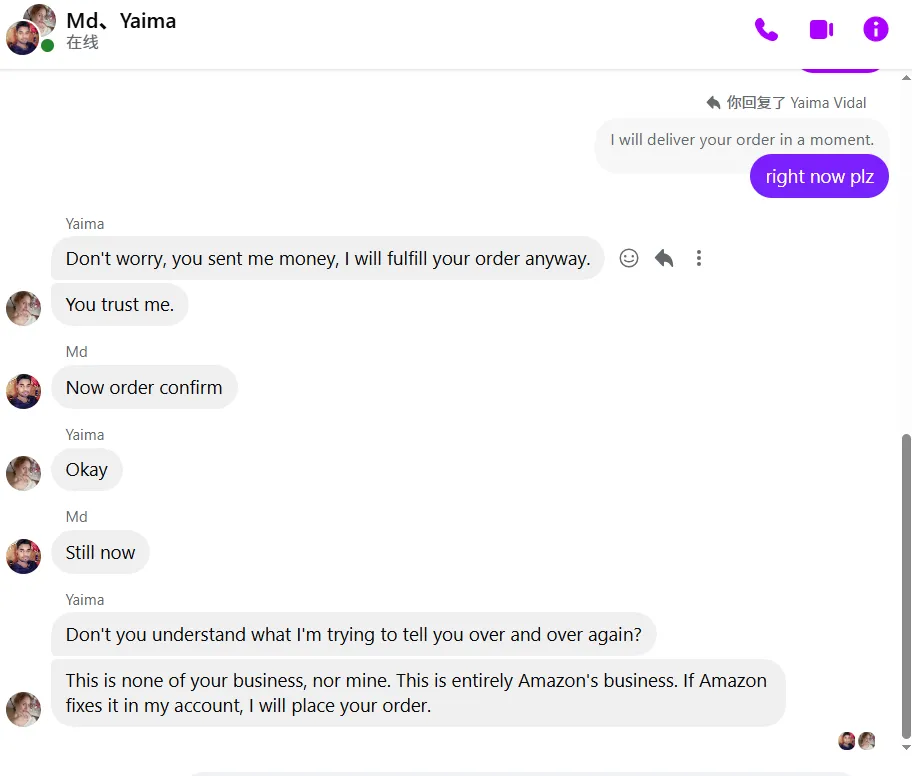Click Md's avatar beside "Now order confirm"
This screenshot has width=912, height=776.
pos(24,391)
